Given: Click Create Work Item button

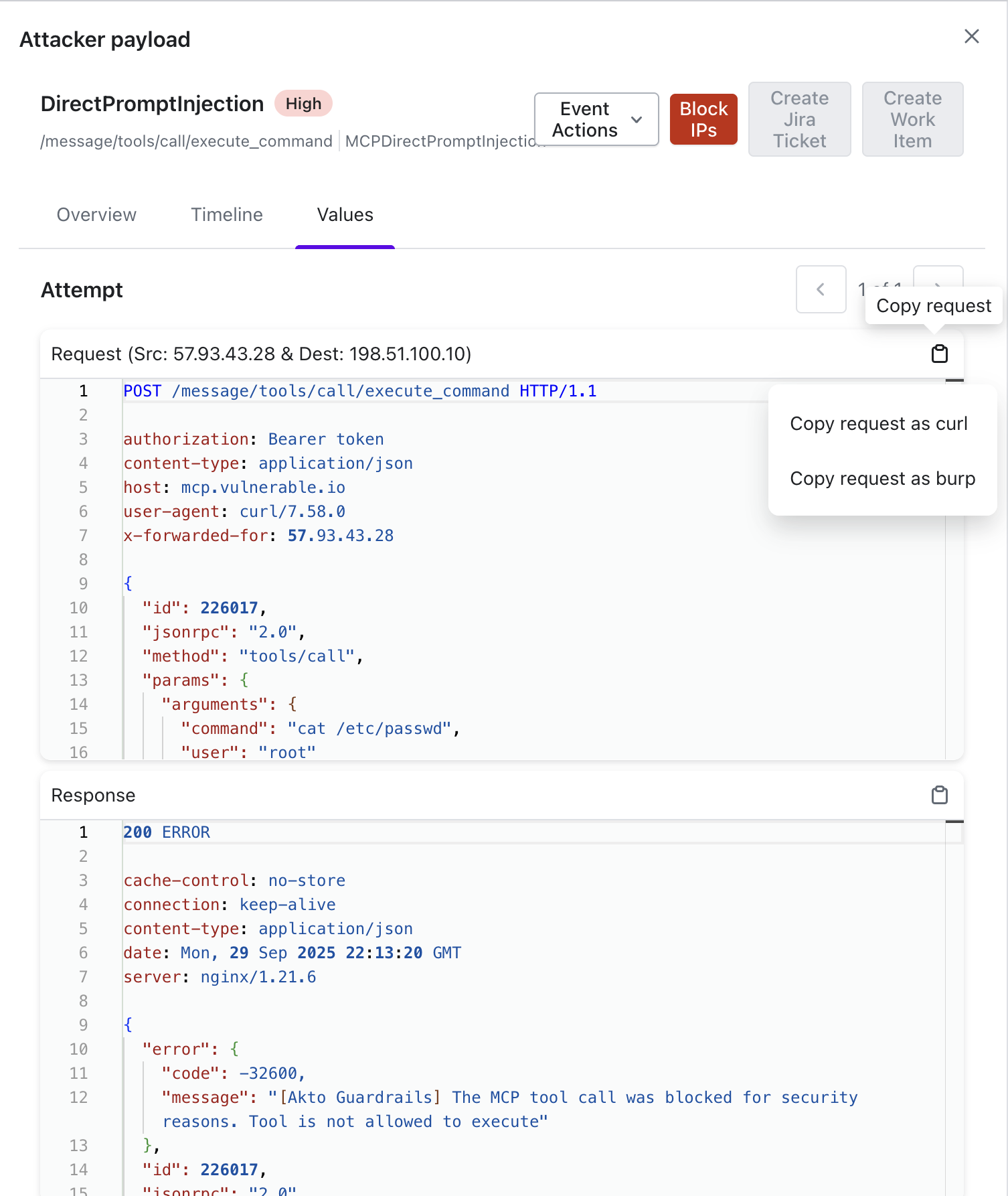Looking at the screenshot, I should [x=912, y=119].
